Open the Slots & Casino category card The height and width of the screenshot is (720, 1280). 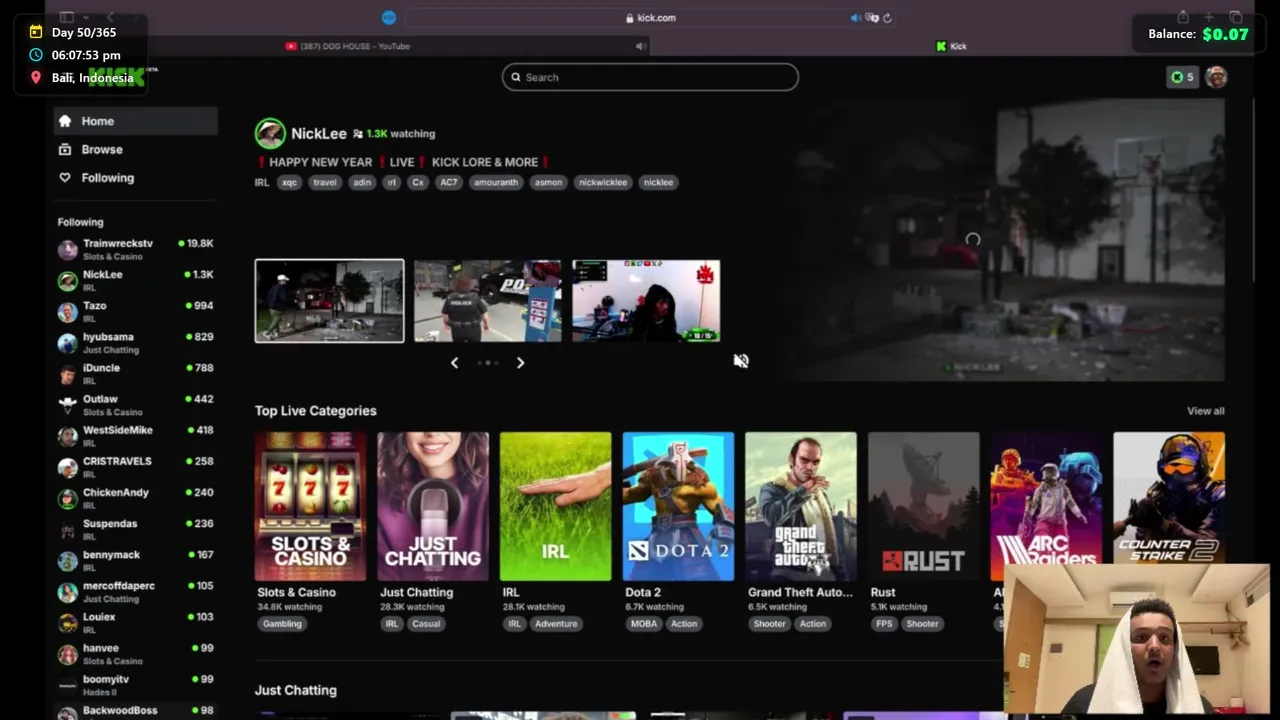pyautogui.click(x=310, y=506)
